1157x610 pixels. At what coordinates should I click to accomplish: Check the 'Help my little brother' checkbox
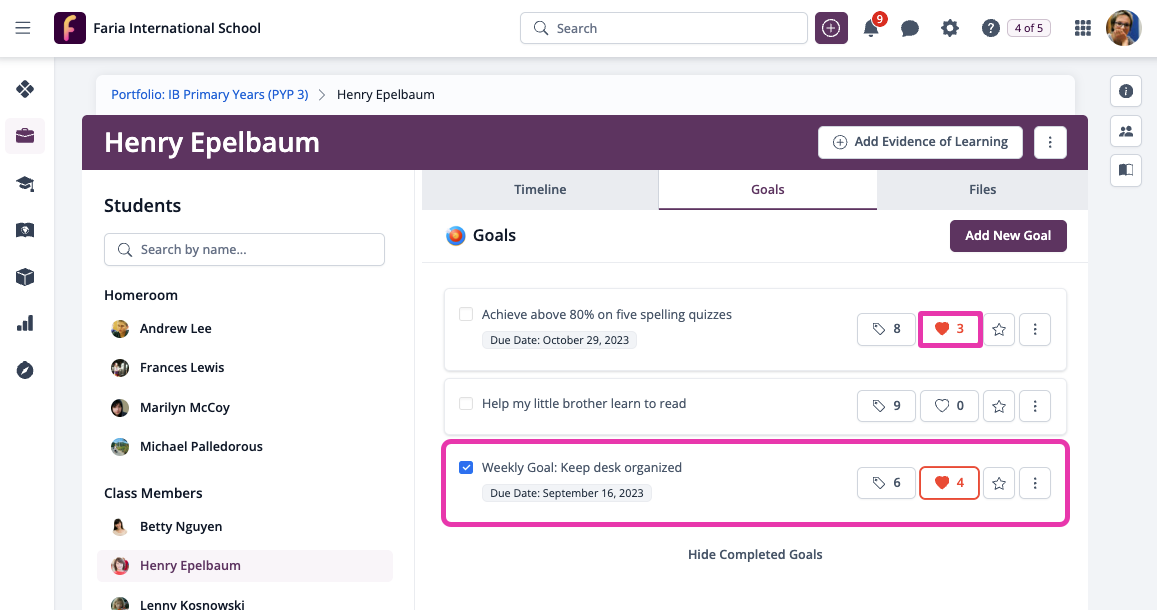[x=466, y=403]
